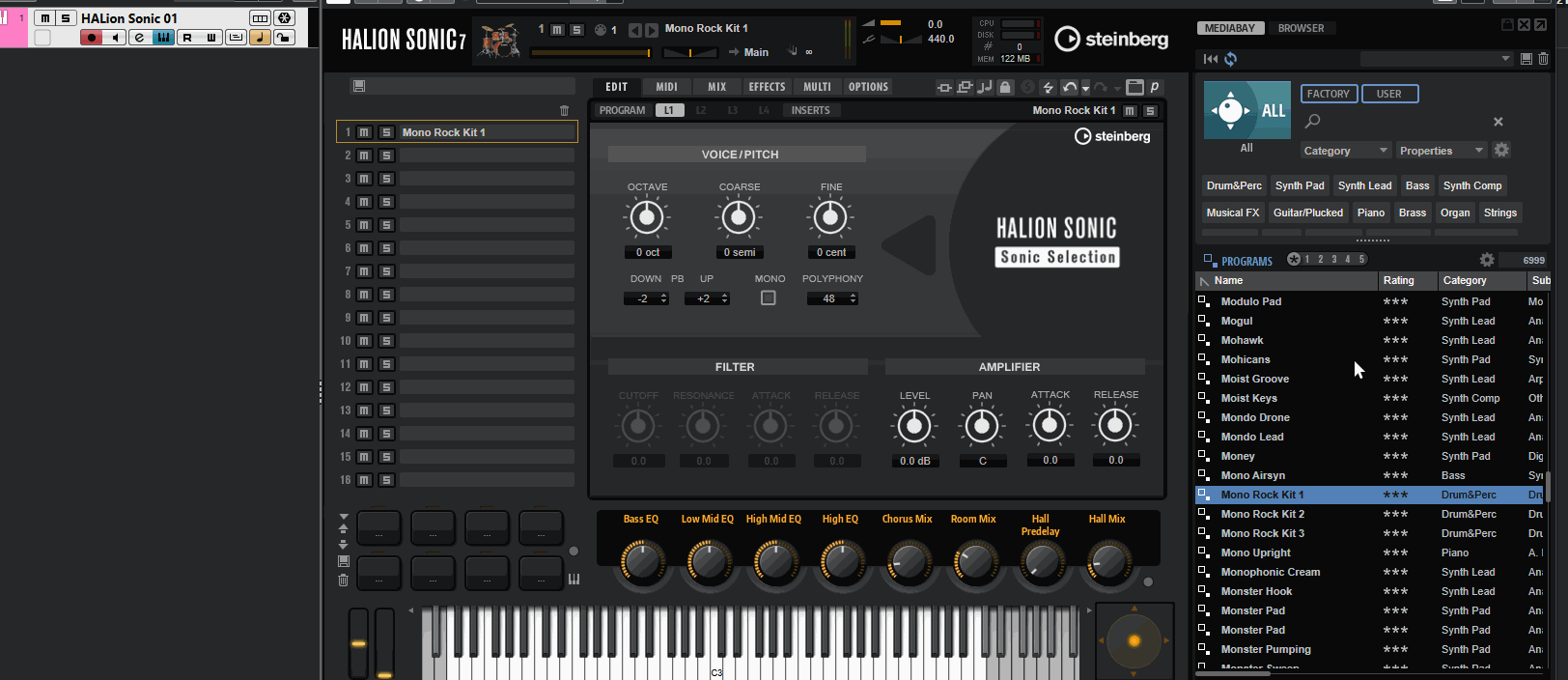
Task: Filter by Synth Lead category
Action: coord(1365,185)
